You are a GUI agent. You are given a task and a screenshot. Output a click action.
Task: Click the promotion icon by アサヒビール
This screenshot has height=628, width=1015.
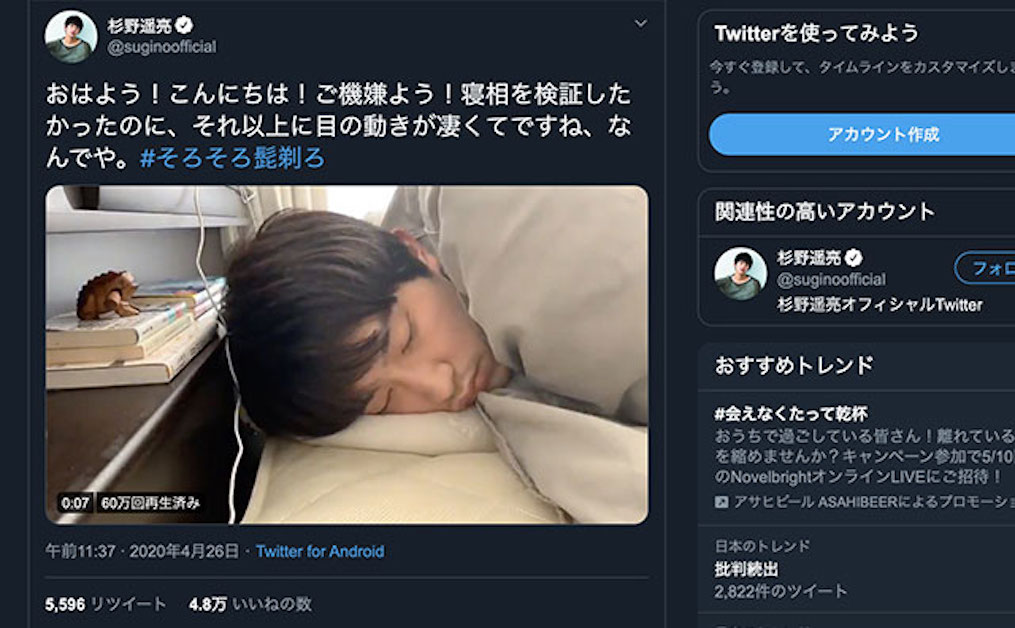(x=722, y=502)
